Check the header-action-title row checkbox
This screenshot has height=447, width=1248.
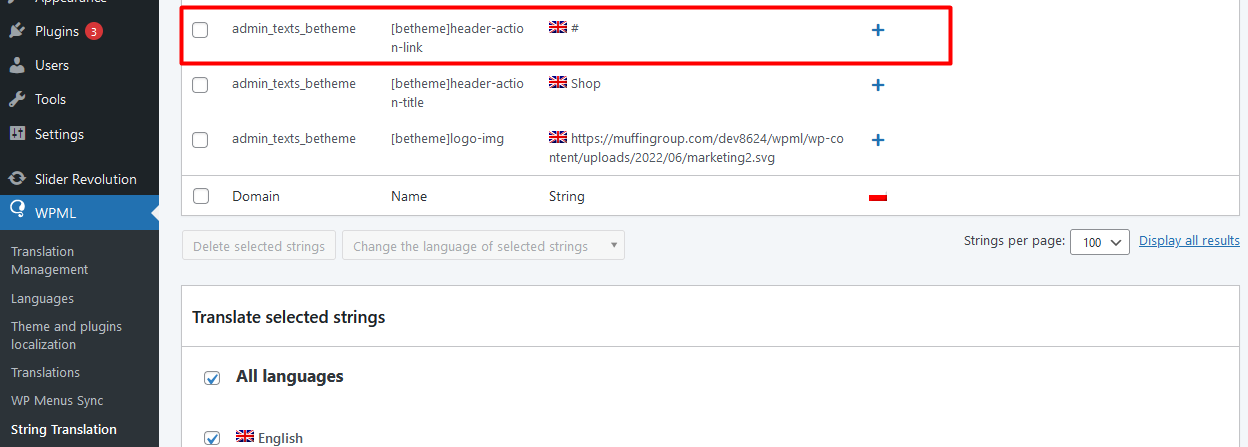coord(200,85)
